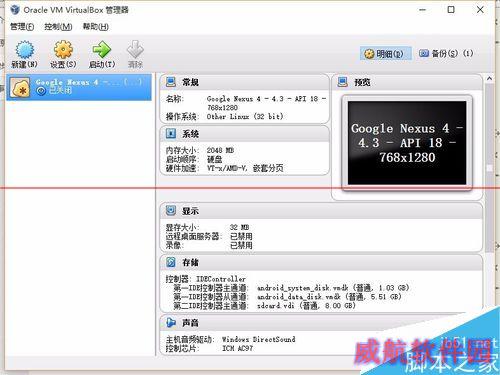The width and height of the screenshot is (500, 375).
Task: Open the Storage section header 存储
Action: point(190,263)
